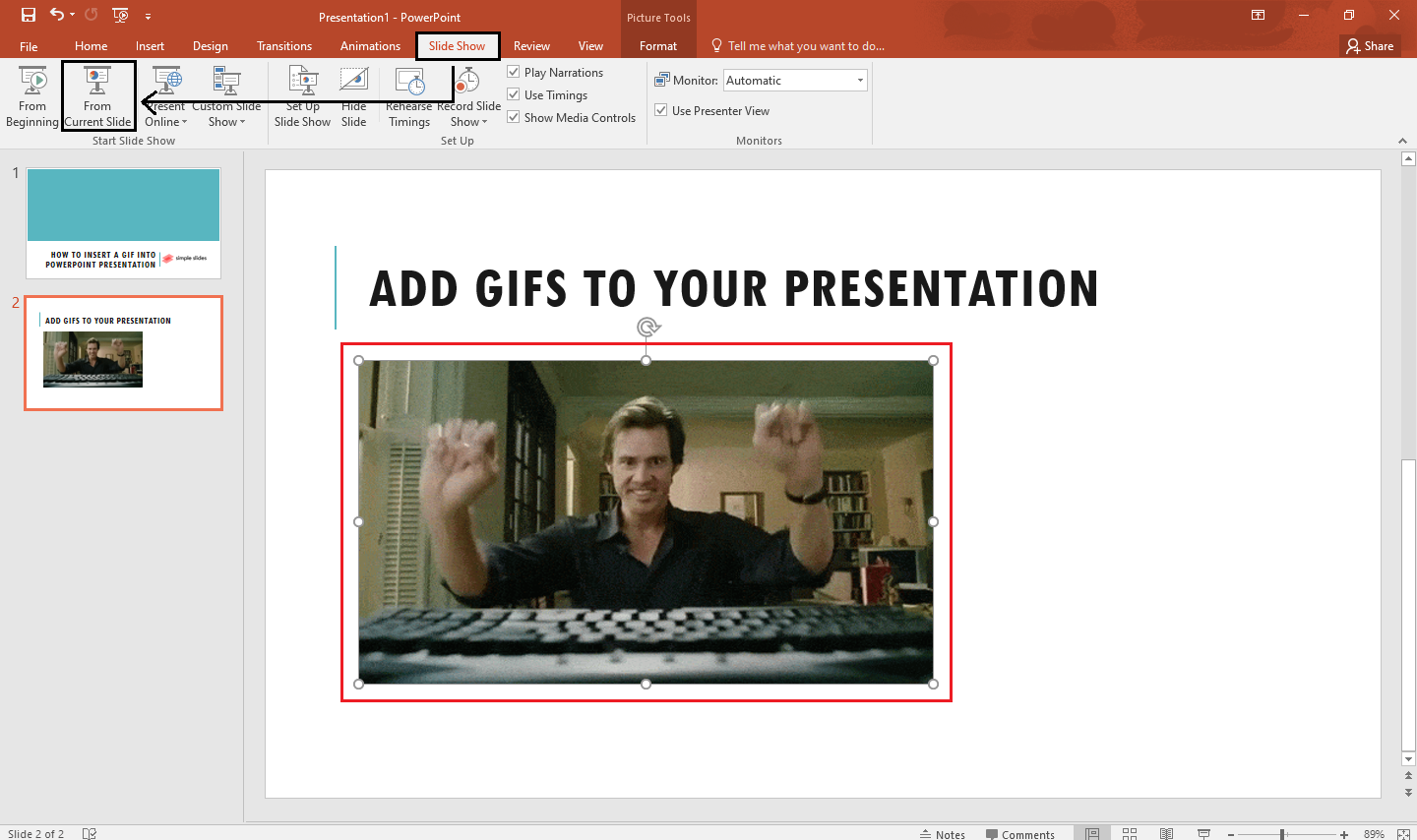Switch to Slide Sorter view in status bar
The image size is (1417, 840).
(1129, 831)
